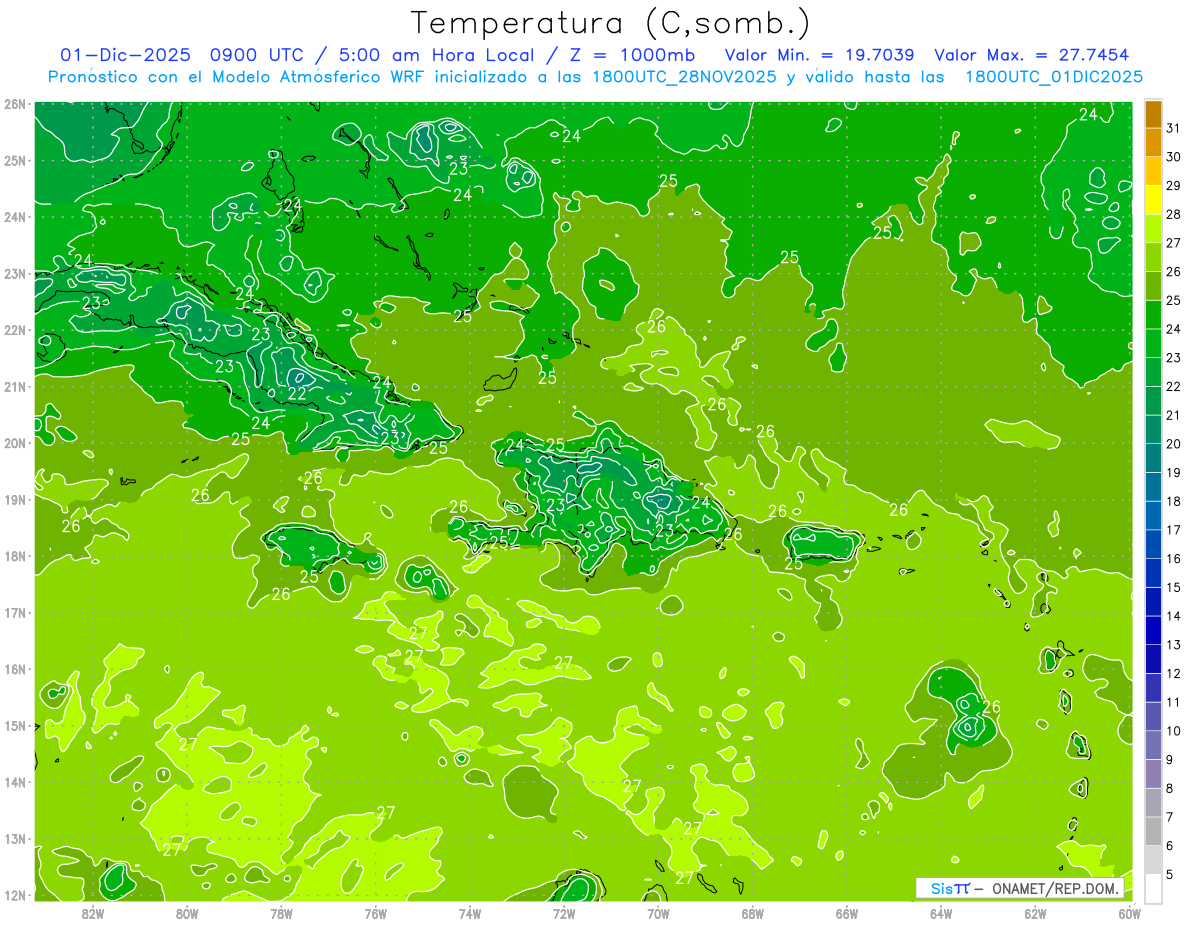Click the latitude label 26N

[x=14, y=104]
